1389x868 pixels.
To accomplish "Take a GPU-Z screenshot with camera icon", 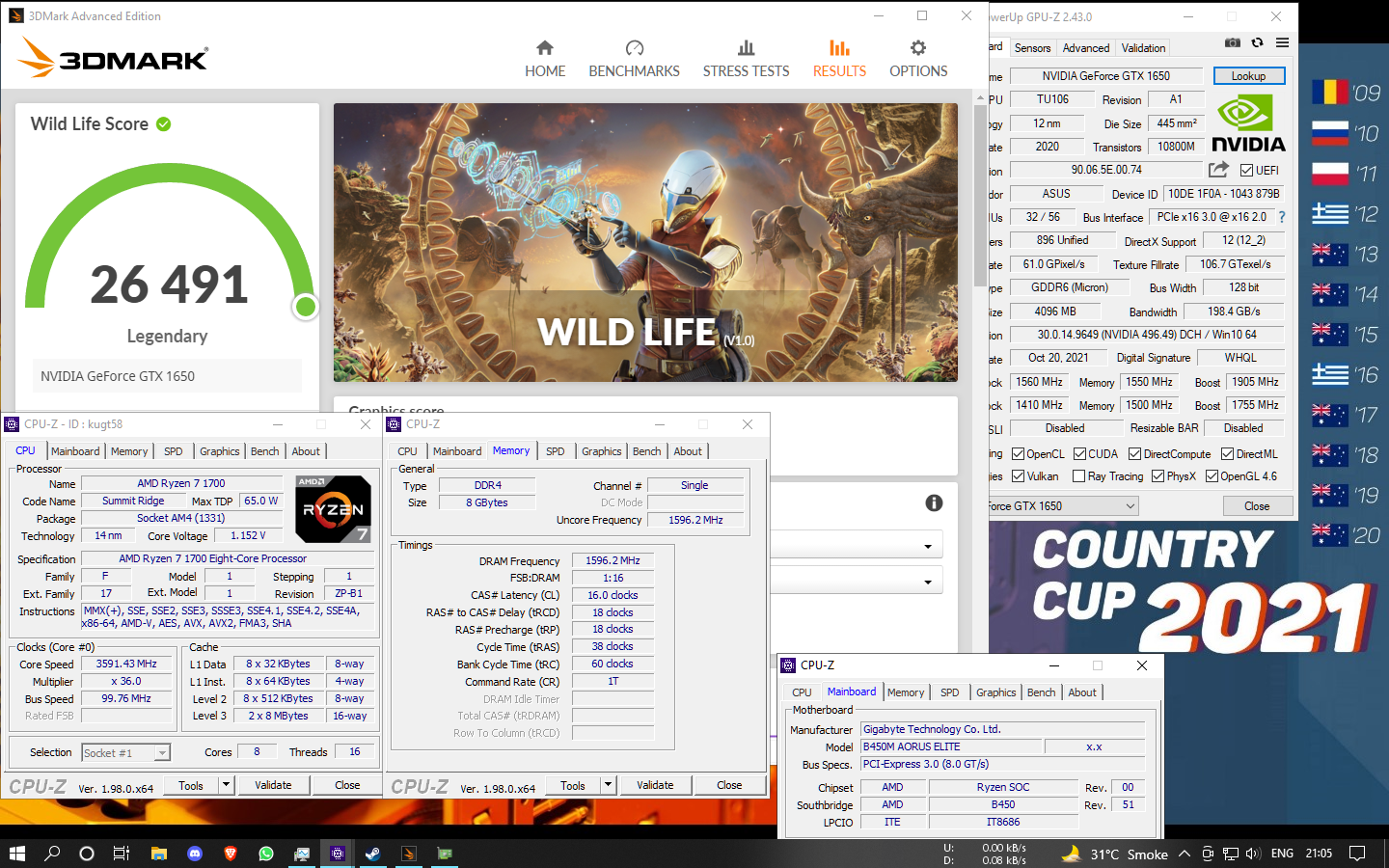I will click(x=1233, y=42).
